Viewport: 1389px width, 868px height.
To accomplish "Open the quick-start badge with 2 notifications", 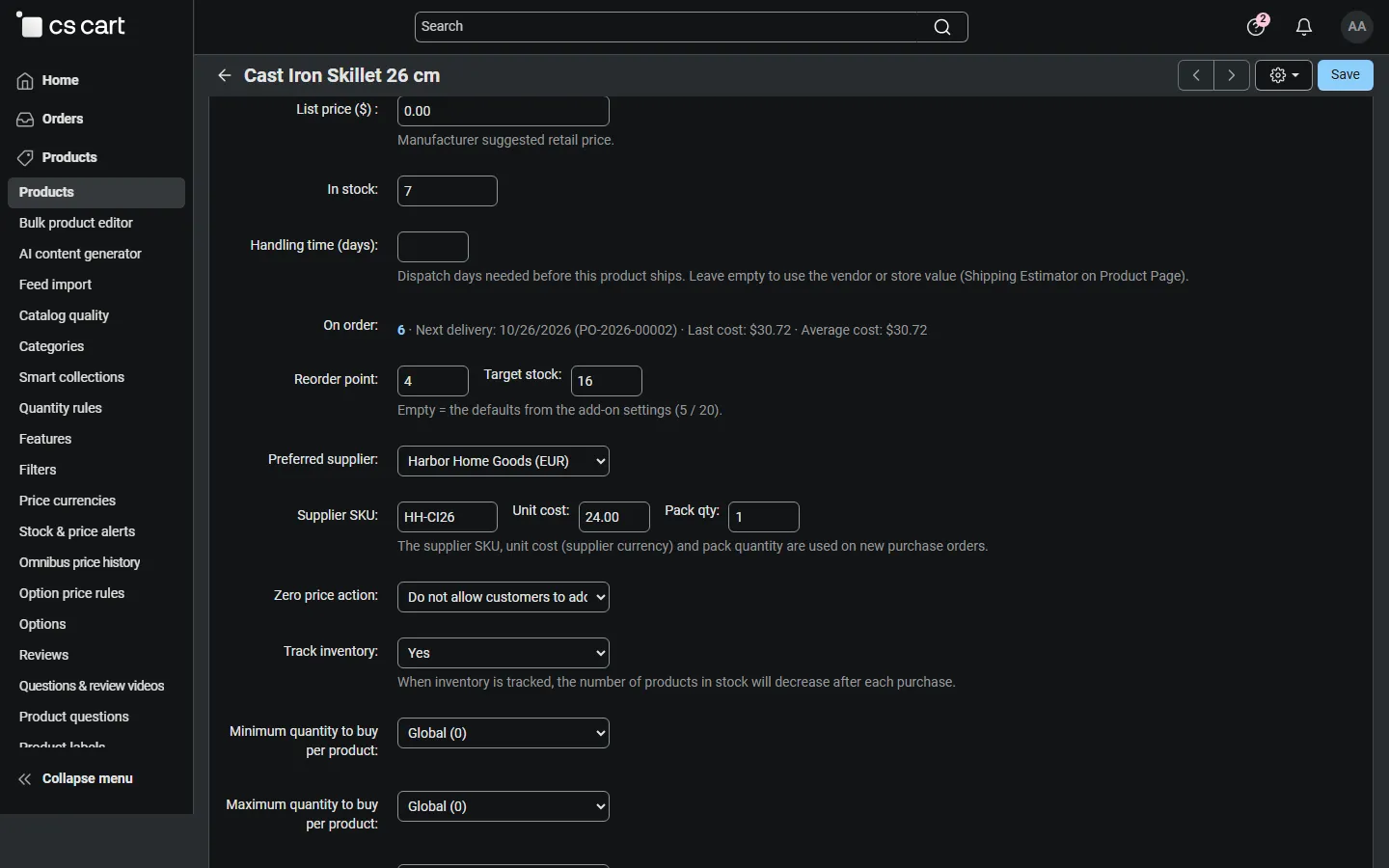I will click(x=1257, y=26).
